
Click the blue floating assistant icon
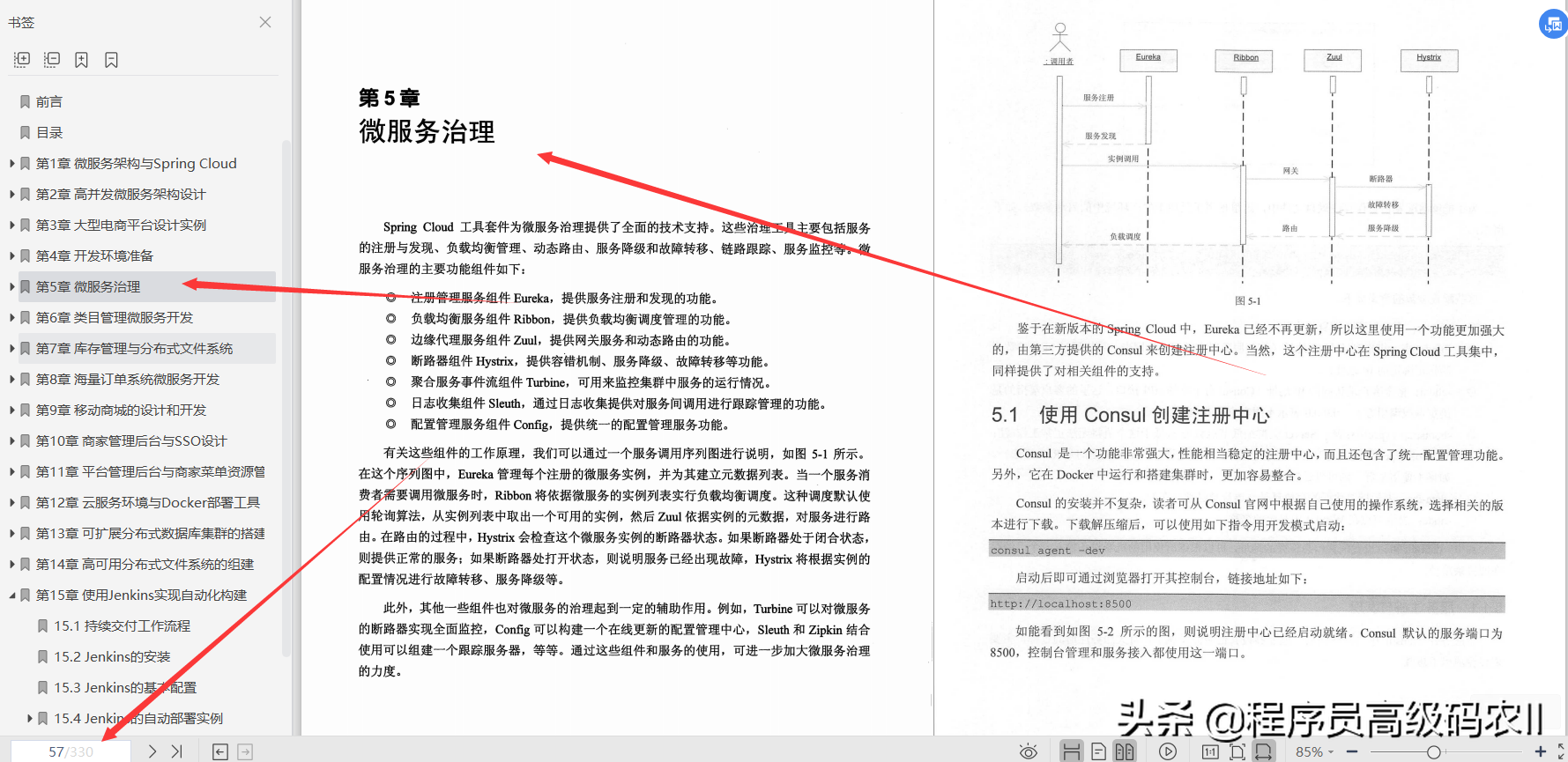point(1554,24)
